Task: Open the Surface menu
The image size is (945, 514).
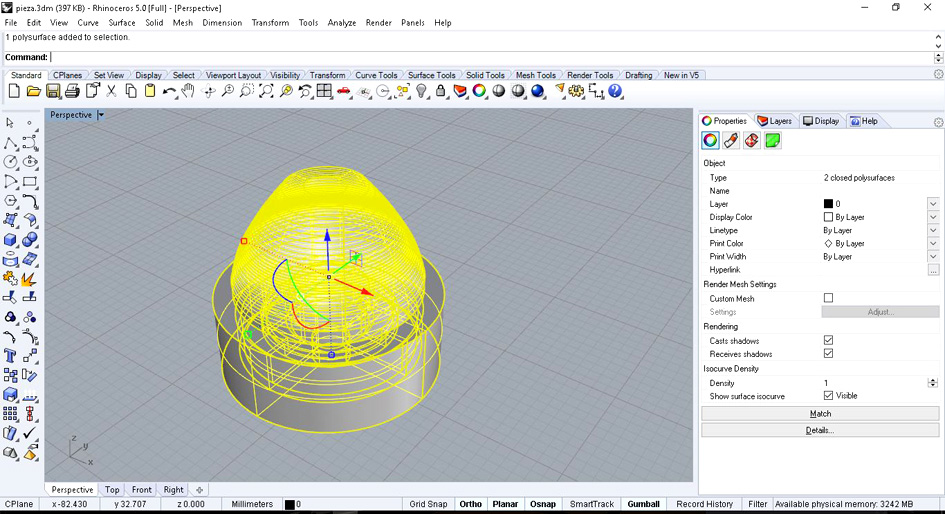Action: pyautogui.click(x=122, y=22)
